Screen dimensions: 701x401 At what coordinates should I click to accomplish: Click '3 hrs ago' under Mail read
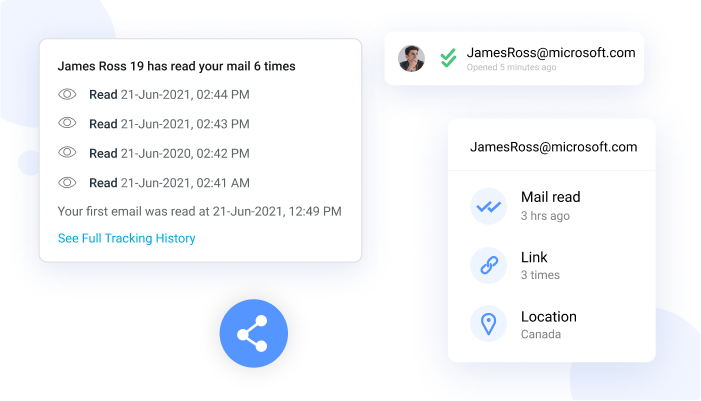click(x=545, y=216)
